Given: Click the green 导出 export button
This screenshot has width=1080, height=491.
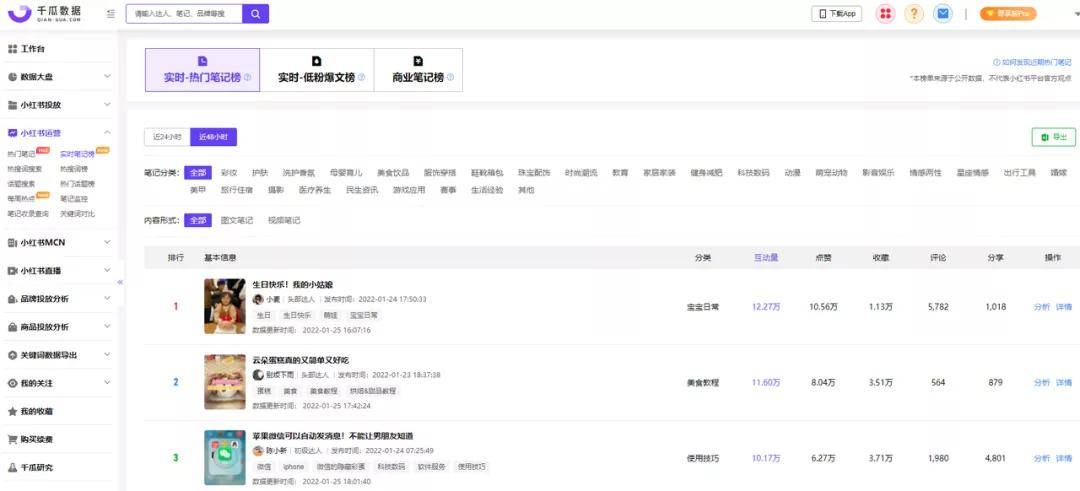Looking at the screenshot, I should click(1053, 137).
